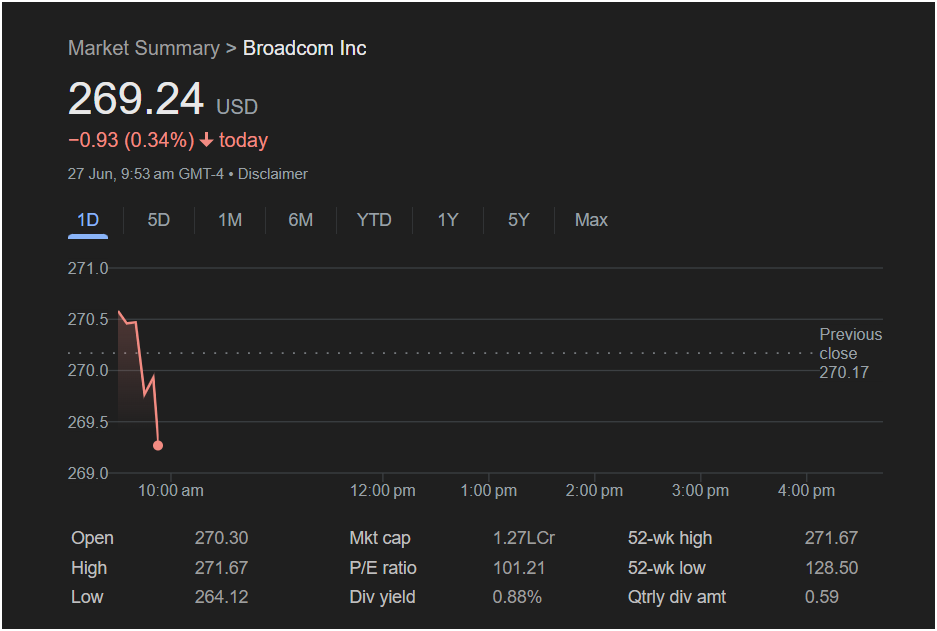937x631 pixels.
Task: Open the Market Summary breadcrumb link
Action: (144, 48)
